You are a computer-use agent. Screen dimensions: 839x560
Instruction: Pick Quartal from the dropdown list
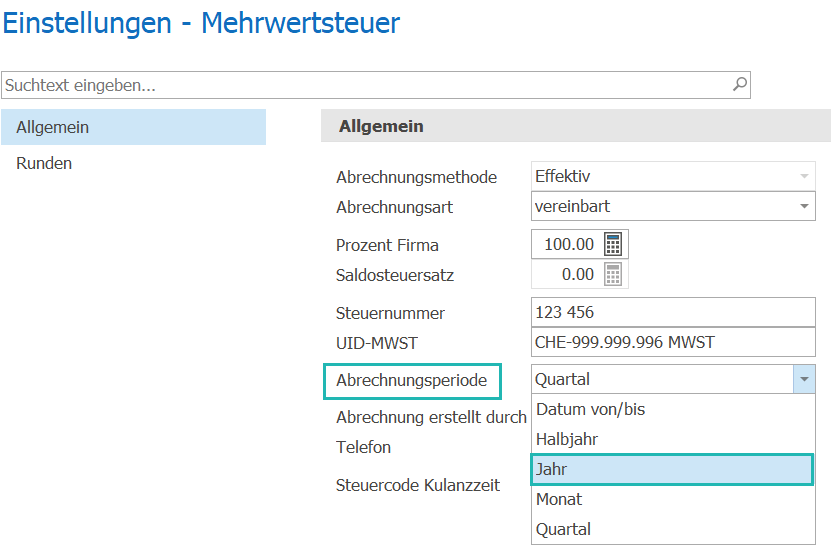pyautogui.click(x=673, y=529)
